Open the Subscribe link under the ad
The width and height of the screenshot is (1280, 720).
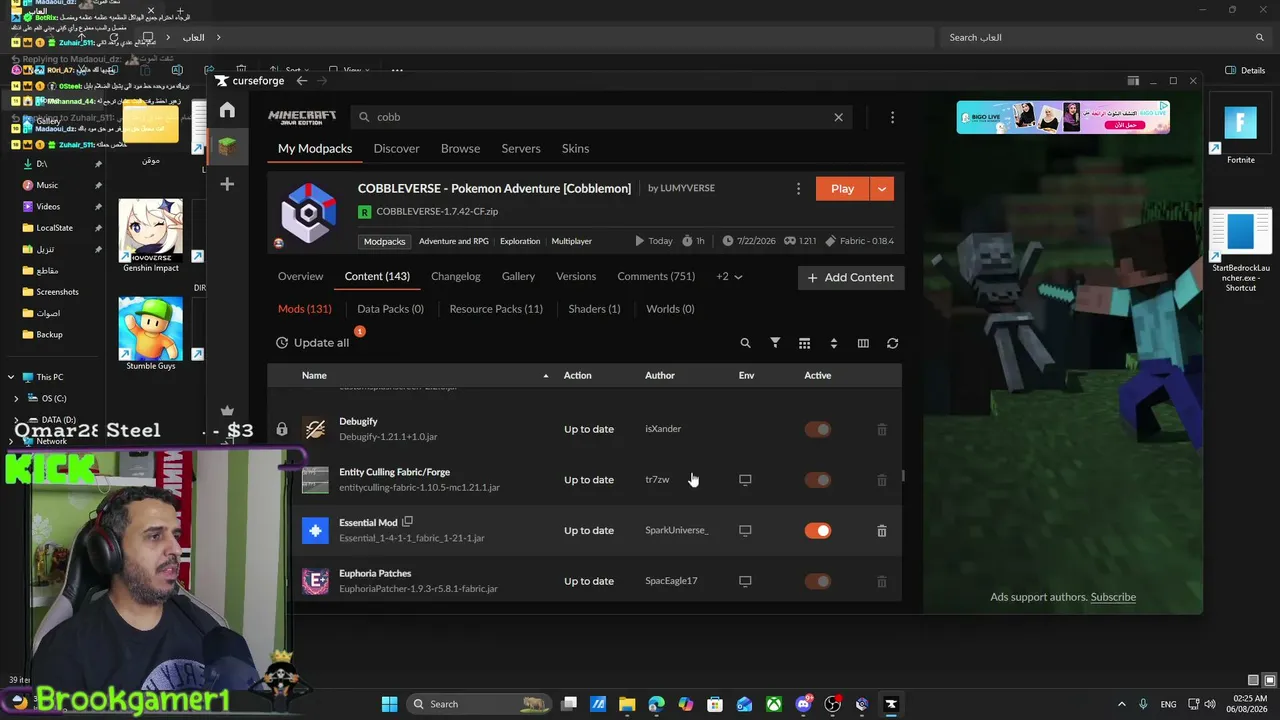click(1113, 597)
